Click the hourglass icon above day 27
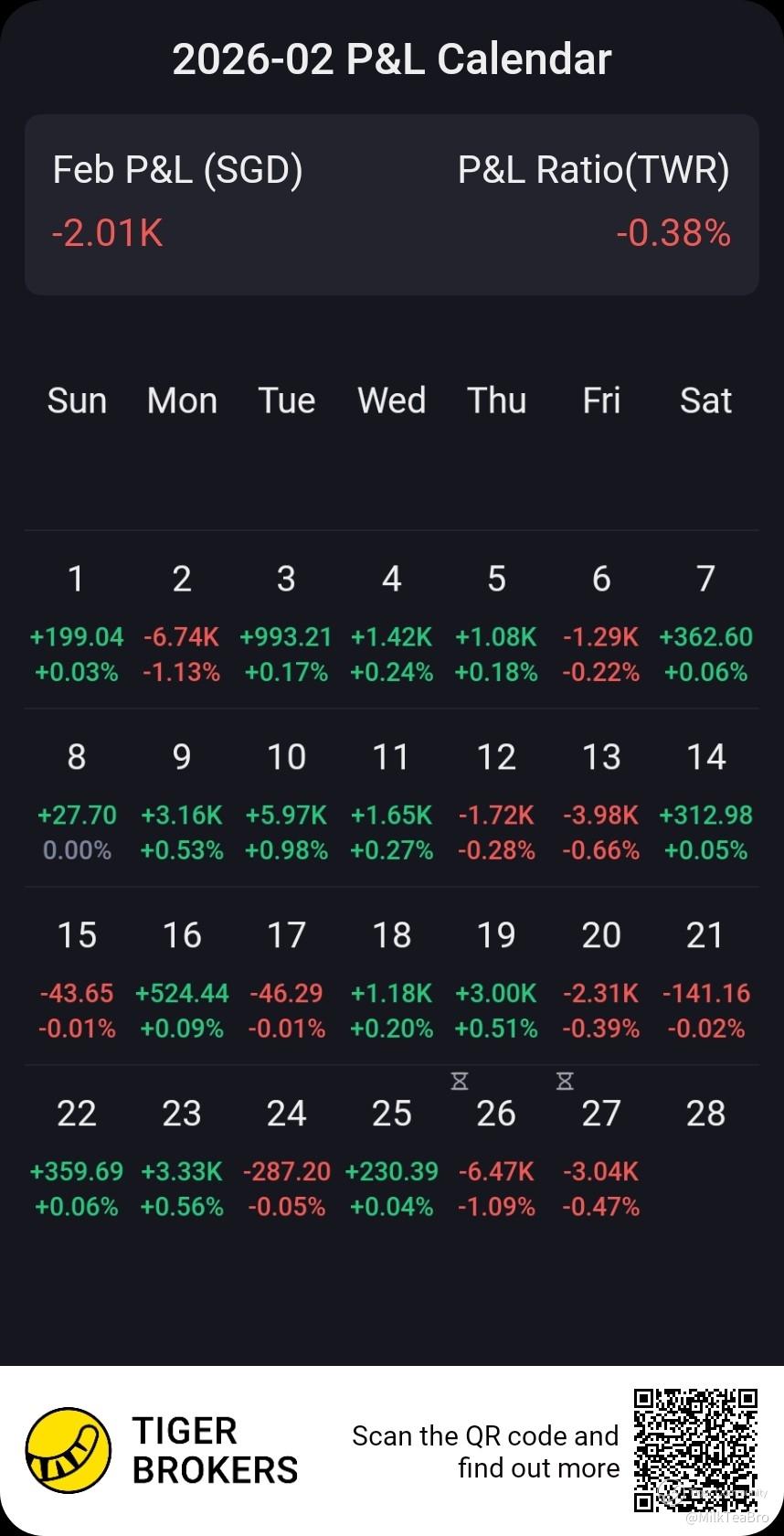Image resolution: width=784 pixels, height=1536 pixels. tap(565, 1082)
